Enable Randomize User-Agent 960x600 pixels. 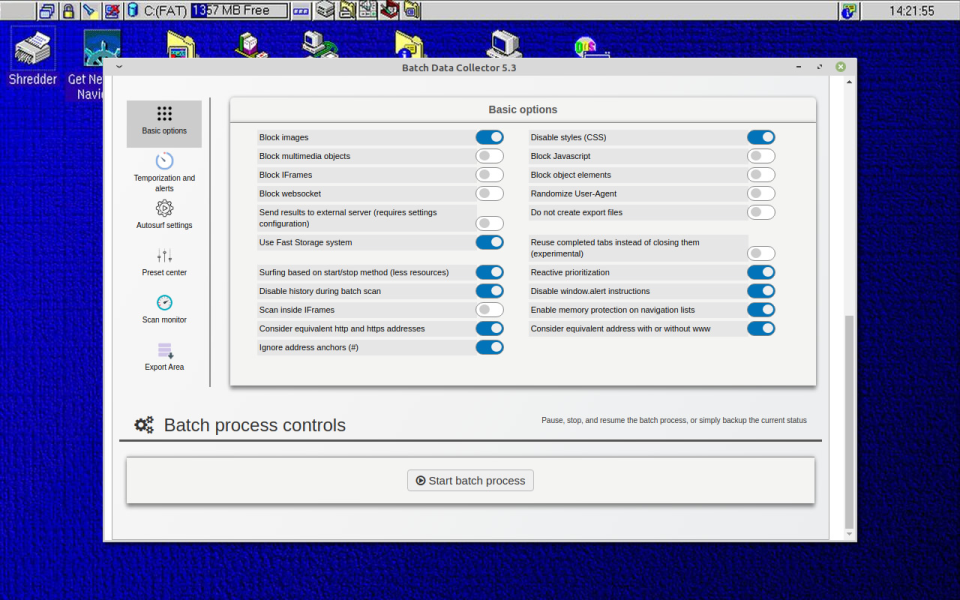tap(761, 193)
